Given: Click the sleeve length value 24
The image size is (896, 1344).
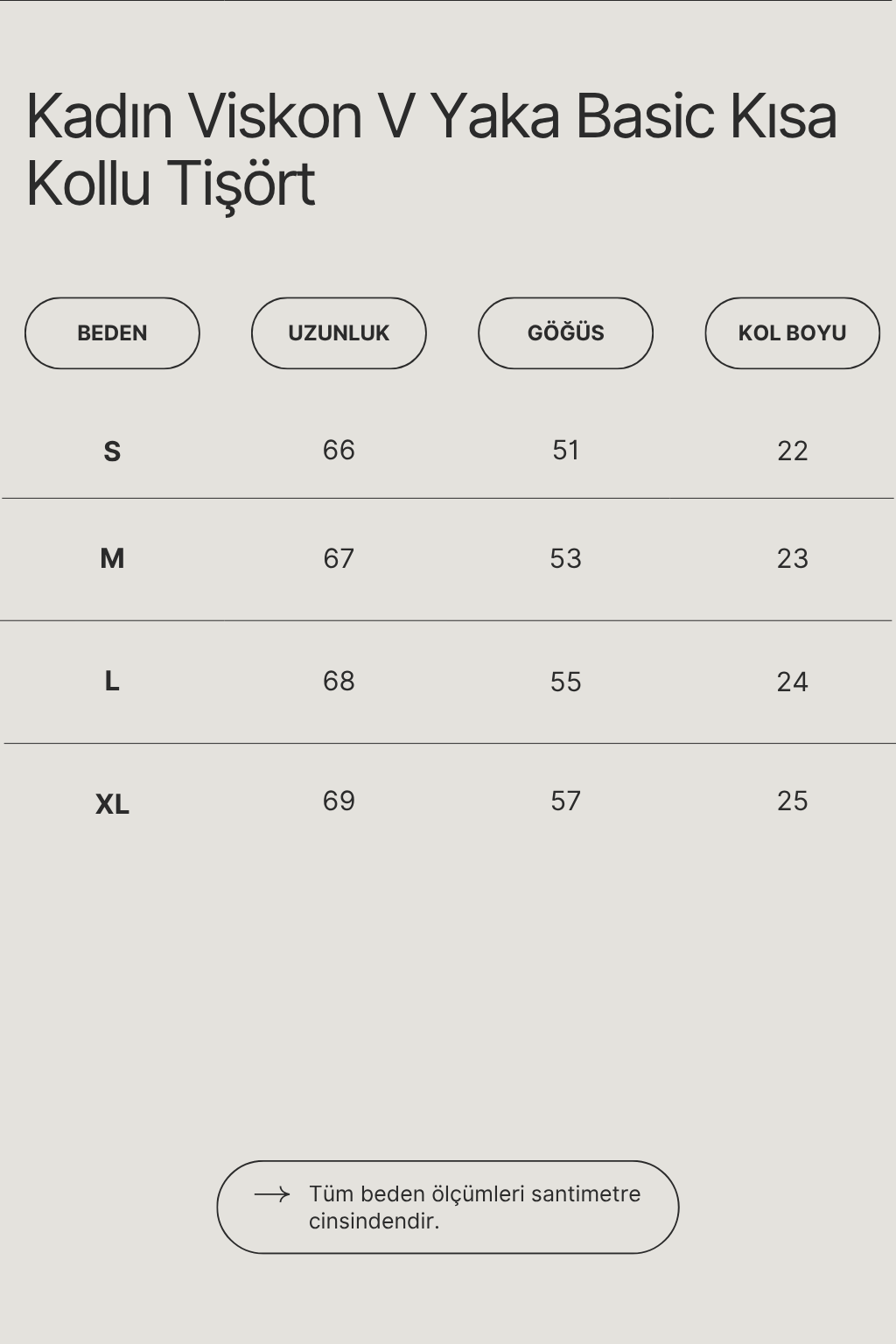Looking at the screenshot, I should coord(792,682).
